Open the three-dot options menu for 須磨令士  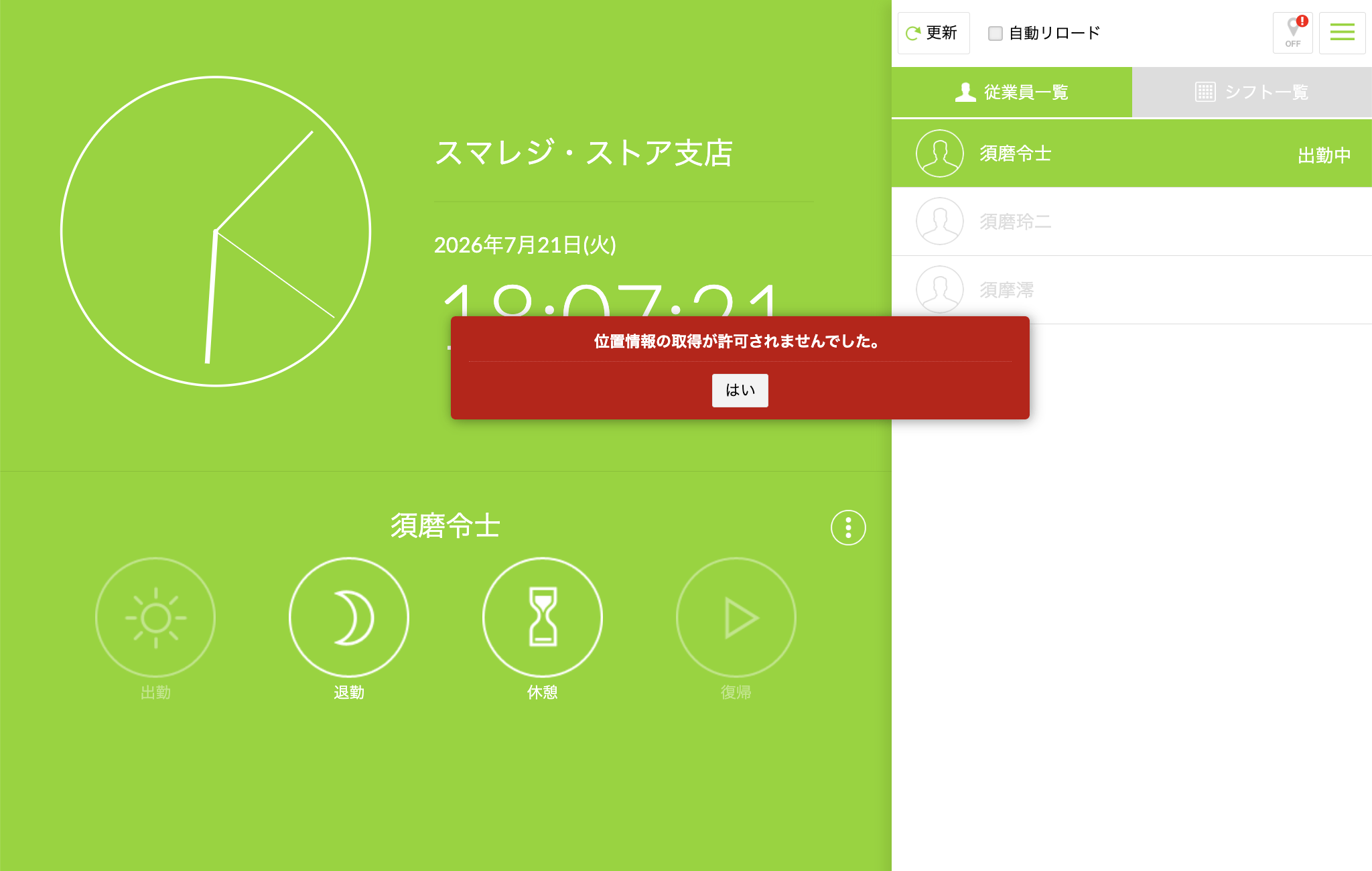pos(848,528)
